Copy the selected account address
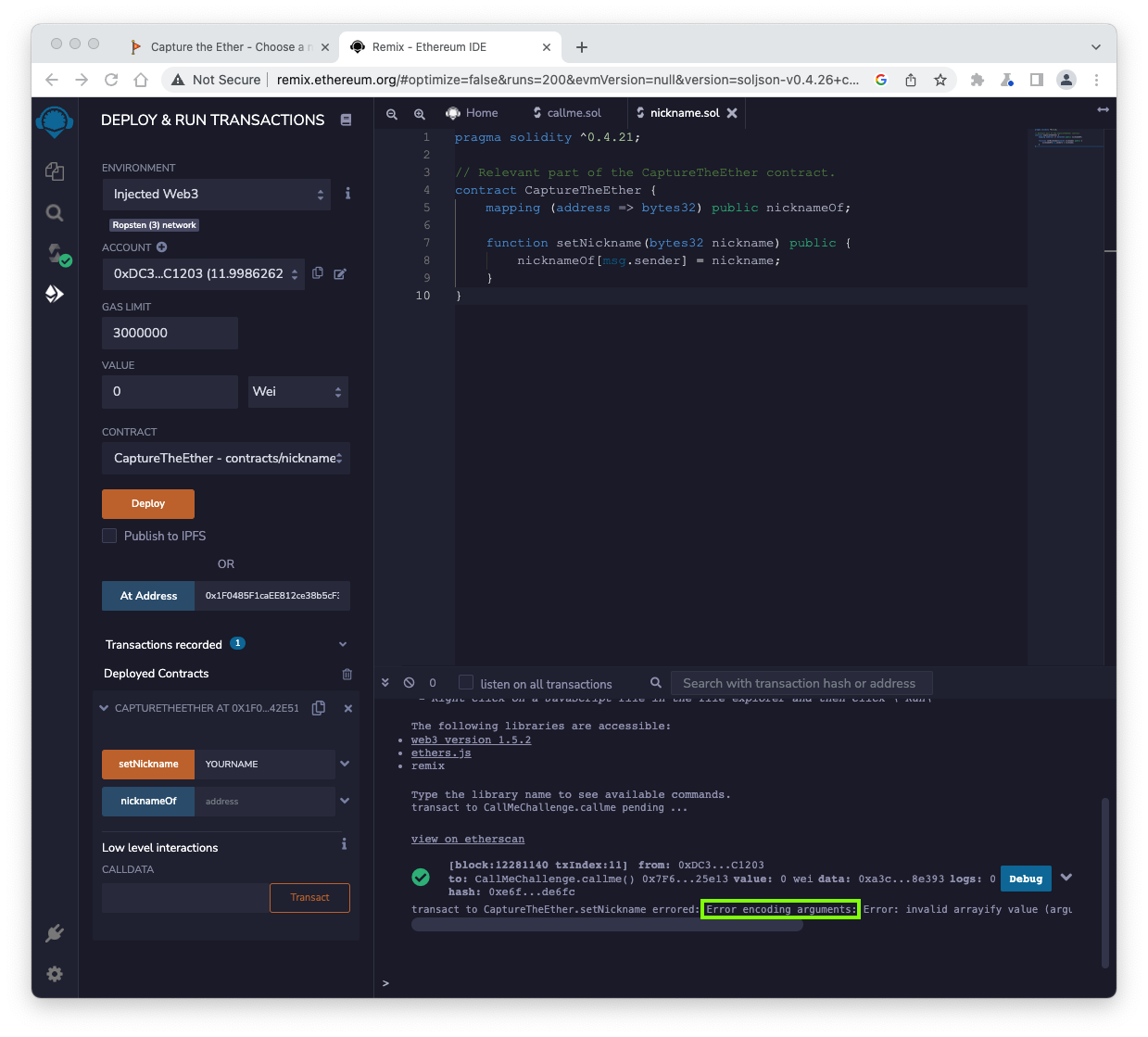Screen dimensions: 1148x1037 click(318, 273)
